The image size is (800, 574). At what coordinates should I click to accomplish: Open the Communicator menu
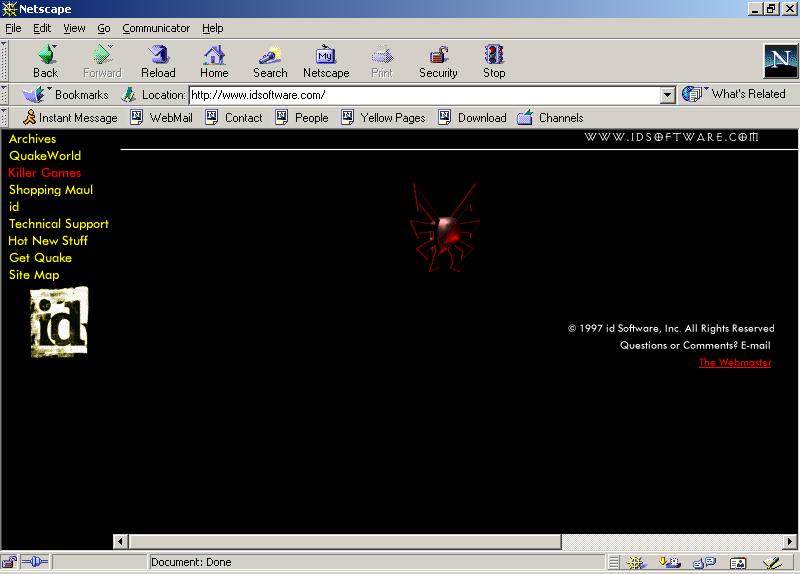pyautogui.click(x=156, y=29)
